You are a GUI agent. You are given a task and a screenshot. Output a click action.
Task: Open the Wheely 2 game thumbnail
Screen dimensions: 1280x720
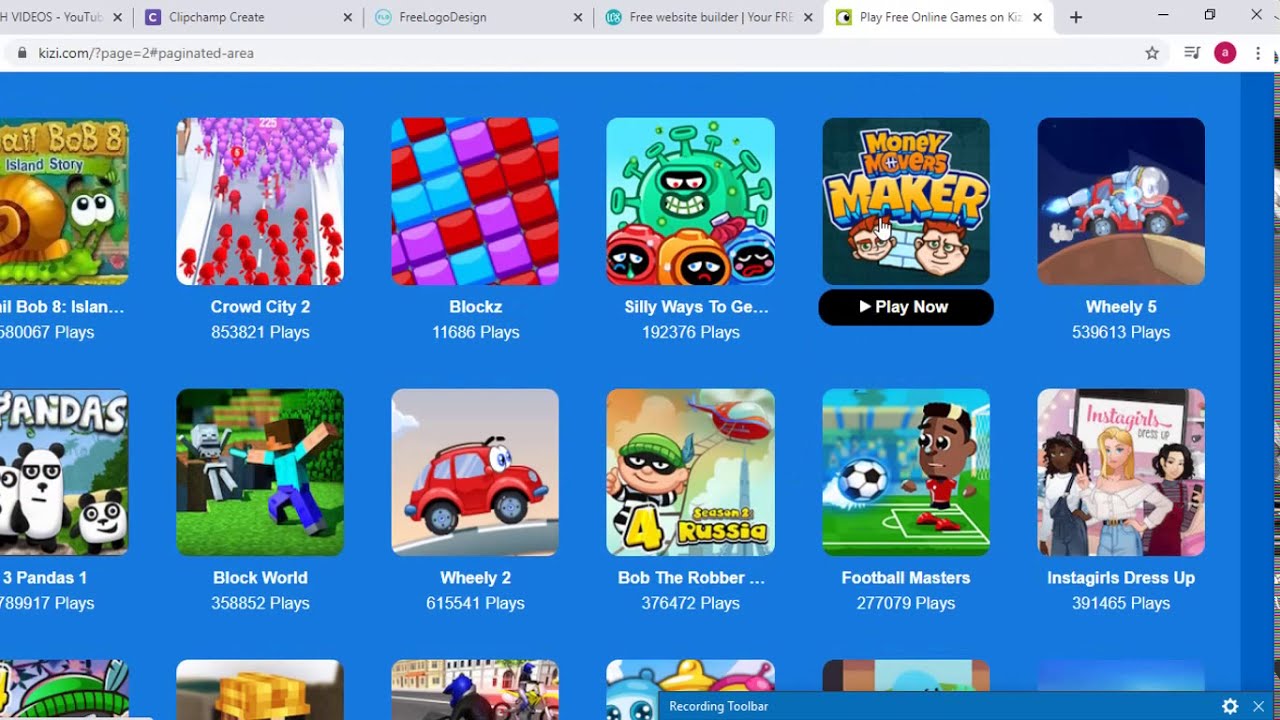pyautogui.click(x=475, y=472)
